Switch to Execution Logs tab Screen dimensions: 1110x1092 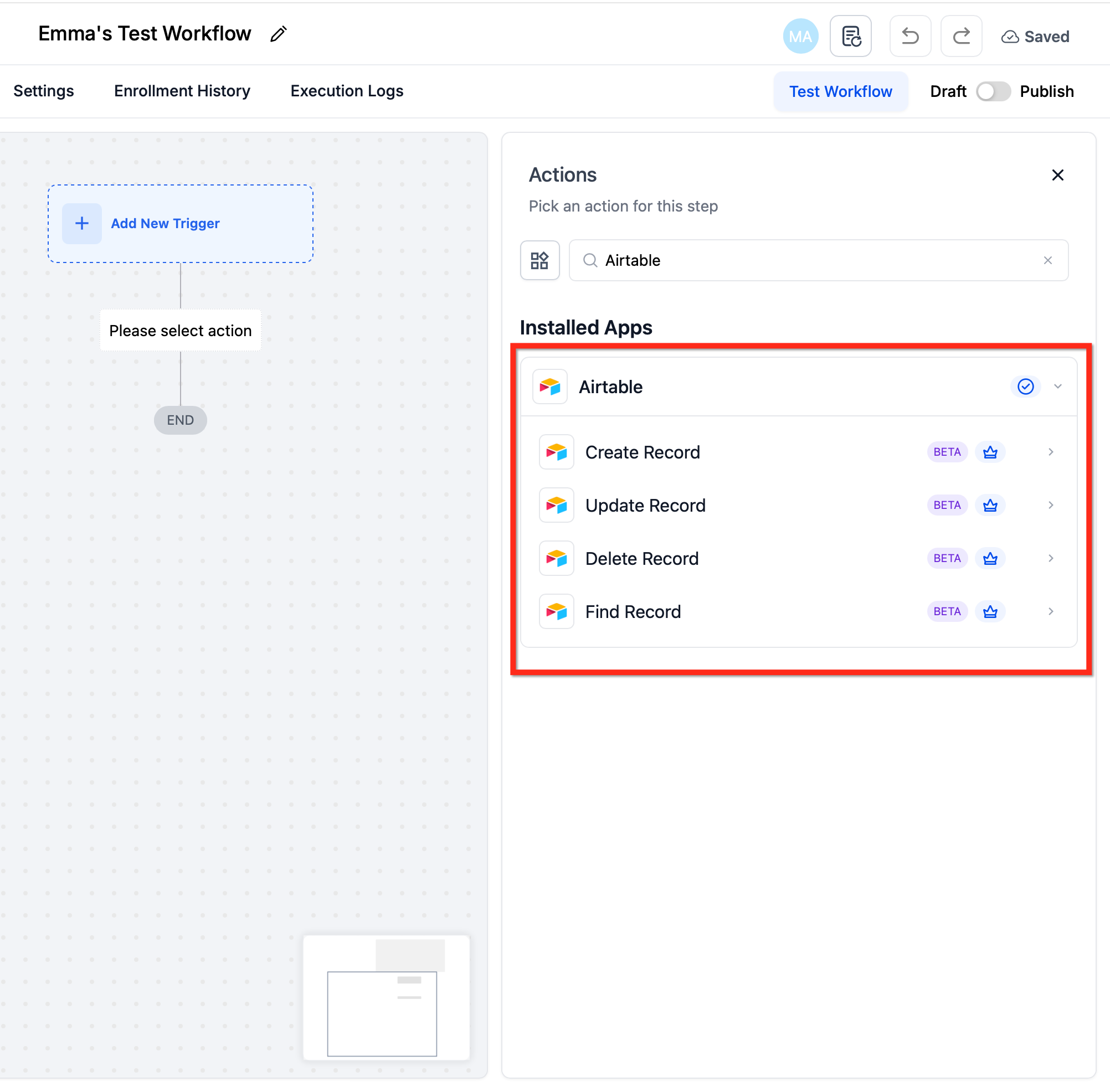[x=347, y=91]
